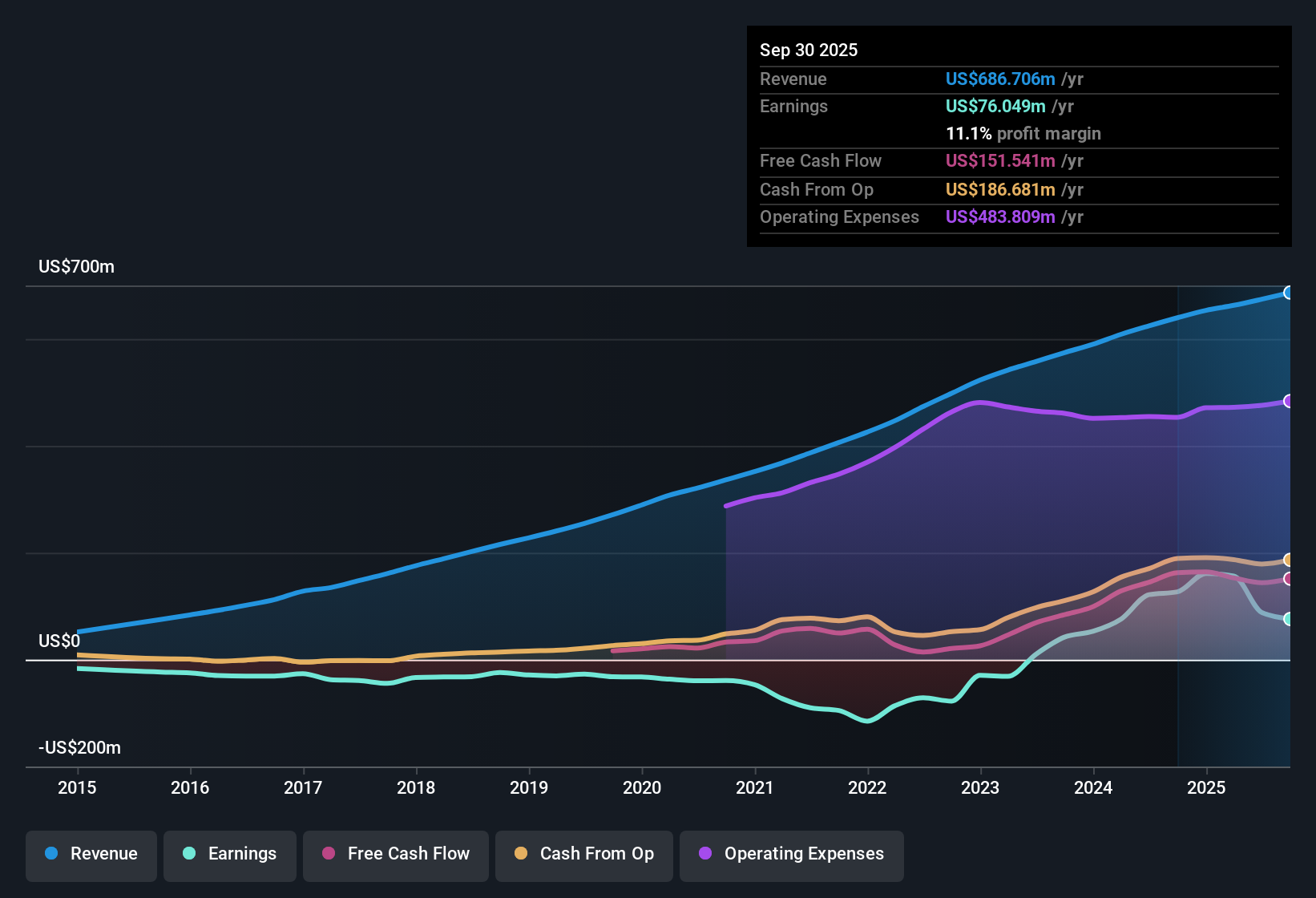The height and width of the screenshot is (898, 1316).
Task: Select the Earnings endpoint circle at chart right
Action: (1289, 619)
